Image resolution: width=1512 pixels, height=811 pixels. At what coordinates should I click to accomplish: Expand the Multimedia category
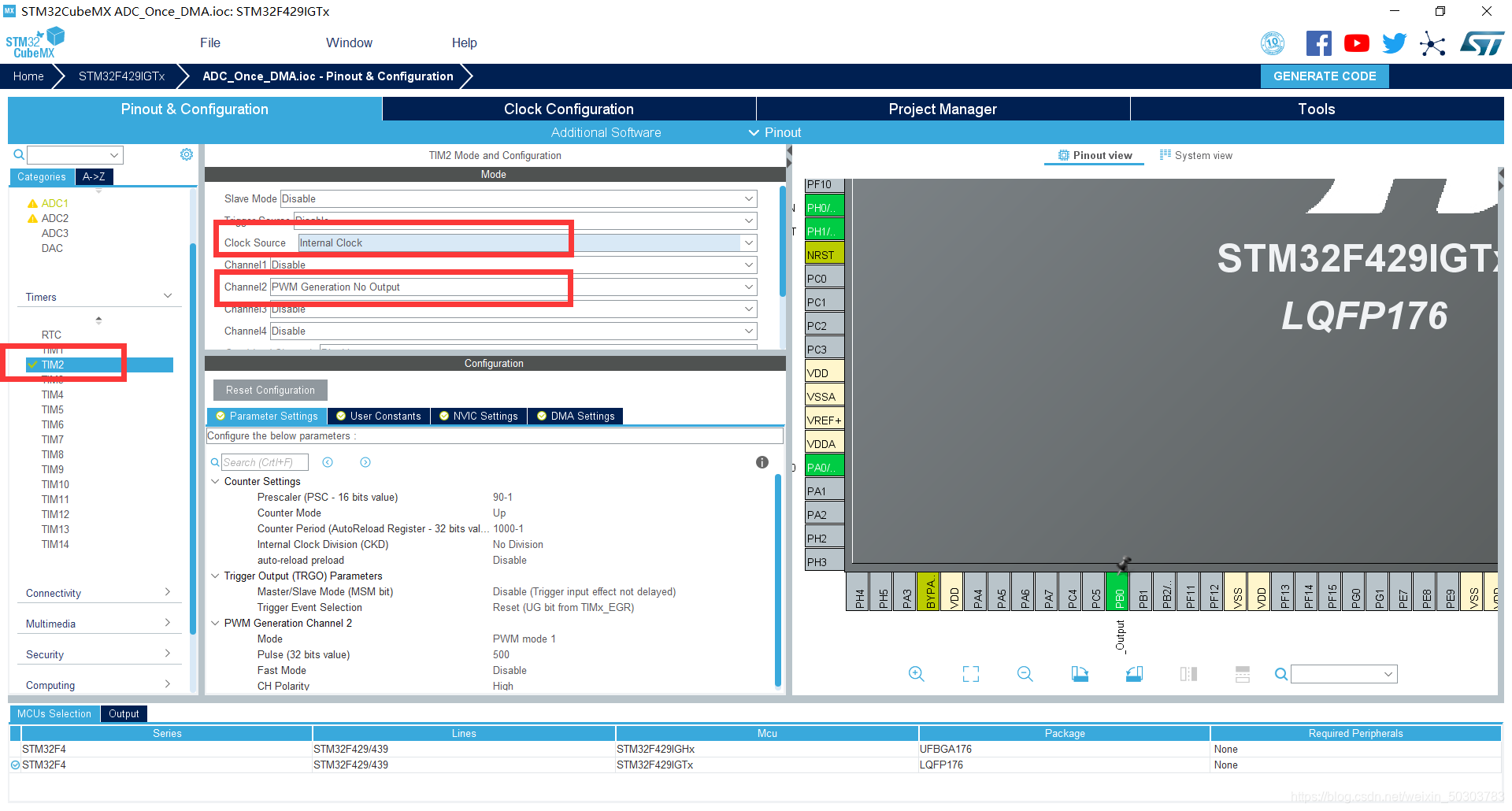[x=168, y=623]
